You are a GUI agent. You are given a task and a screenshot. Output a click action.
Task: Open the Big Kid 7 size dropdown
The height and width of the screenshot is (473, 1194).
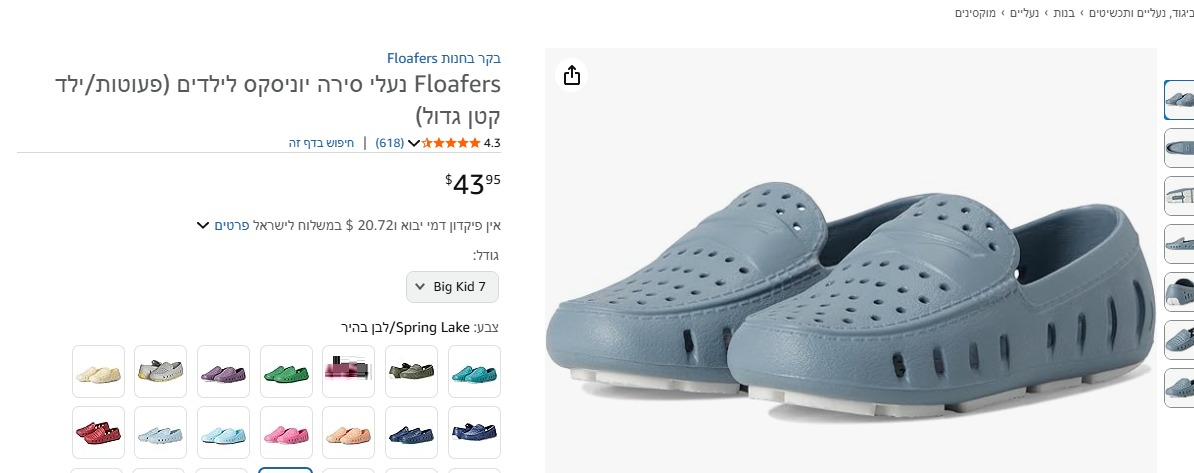452,287
